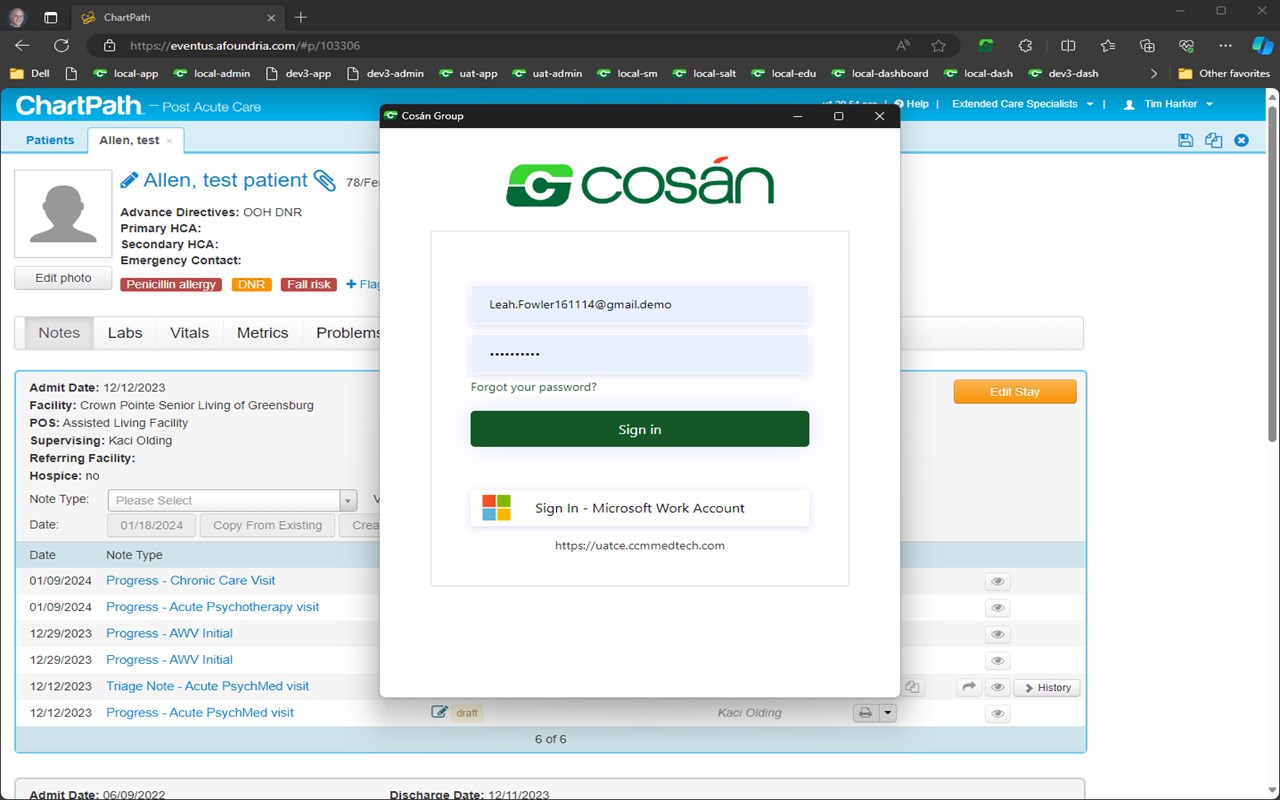The height and width of the screenshot is (800, 1280).
Task: Open the Labs tab
Action: pyautogui.click(x=125, y=333)
